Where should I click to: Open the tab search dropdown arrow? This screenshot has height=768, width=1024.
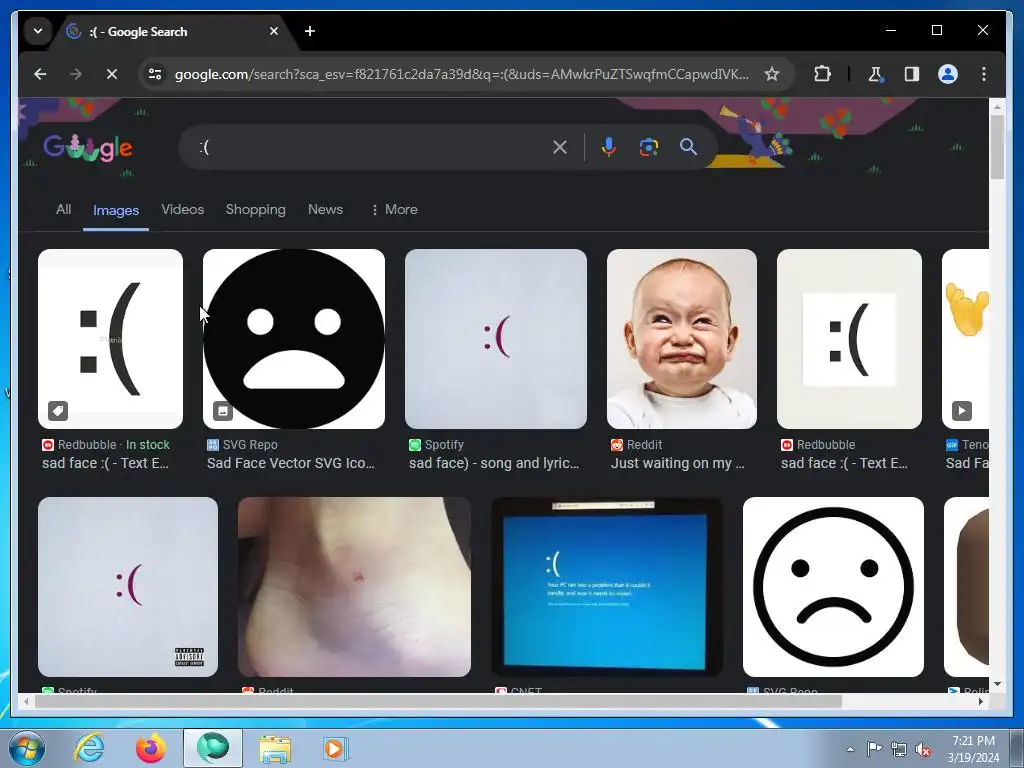pyautogui.click(x=38, y=31)
